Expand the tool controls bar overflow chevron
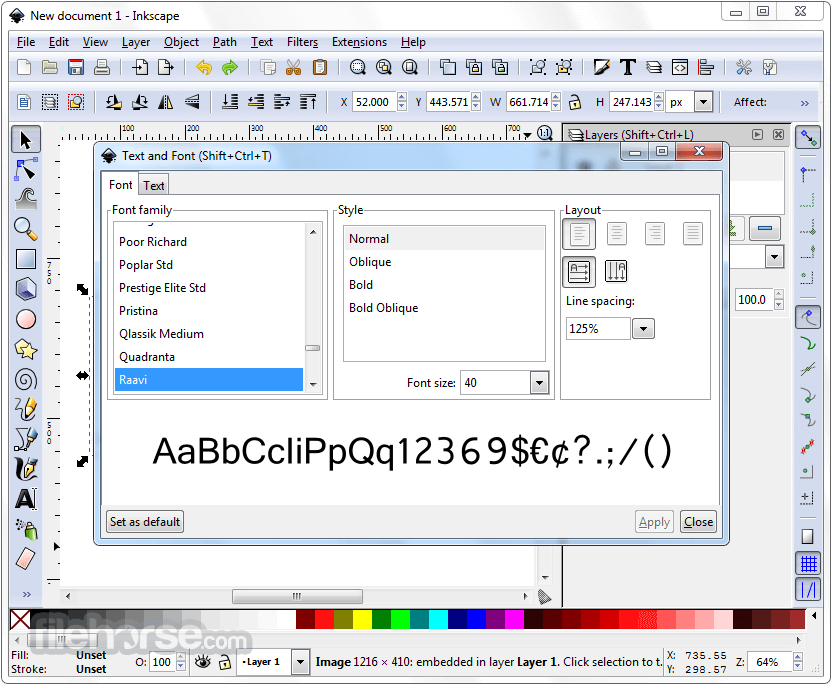 805,103
